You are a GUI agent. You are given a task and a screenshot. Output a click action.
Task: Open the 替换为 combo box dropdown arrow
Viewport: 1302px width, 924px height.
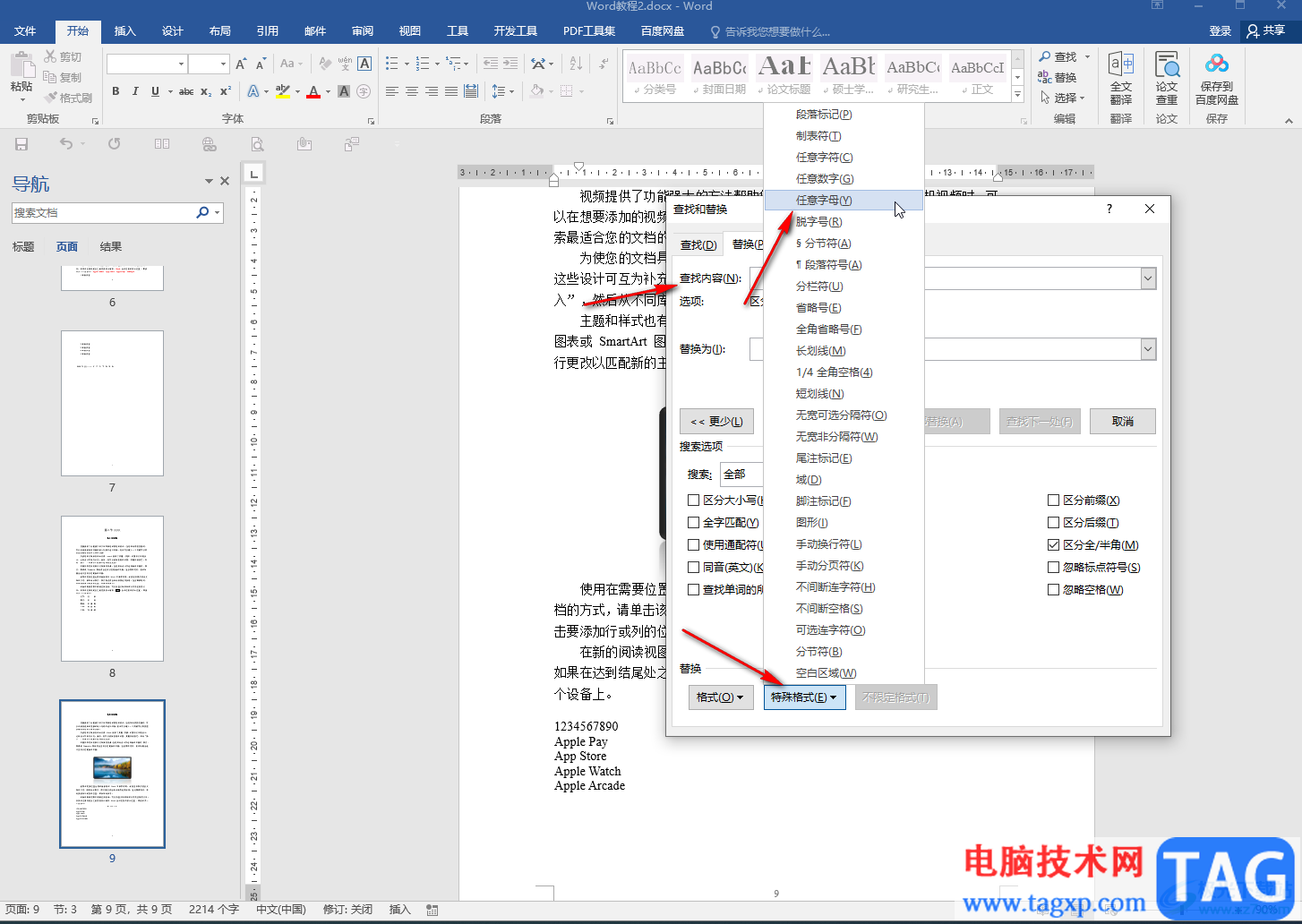1148,349
